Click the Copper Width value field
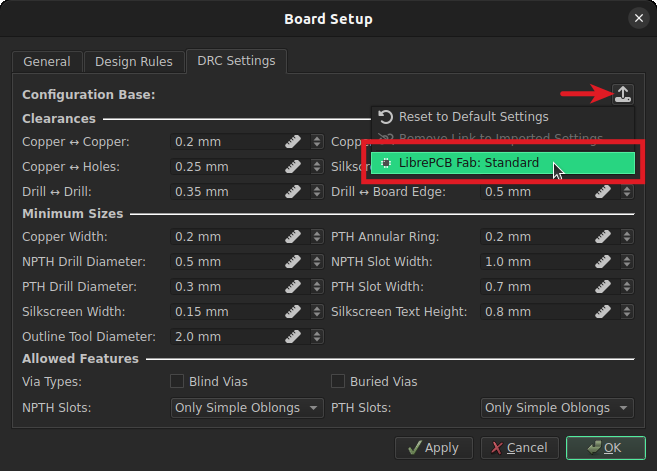This screenshot has height=471, width=657. (247, 237)
